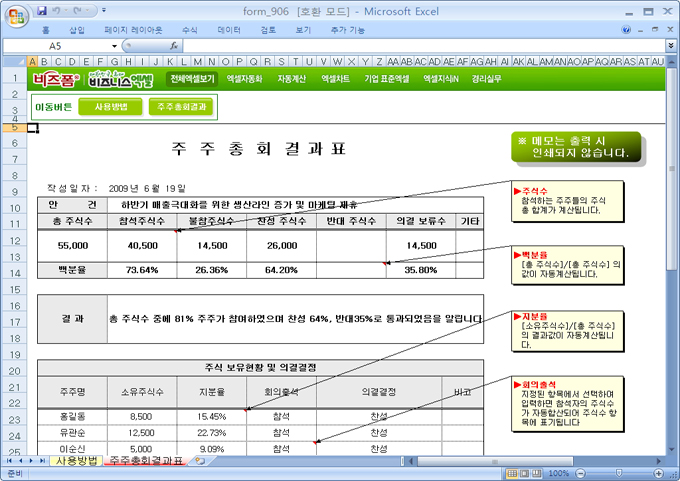The image size is (680, 481).
Task: Click the Undo arrow icon
Action: point(58,10)
